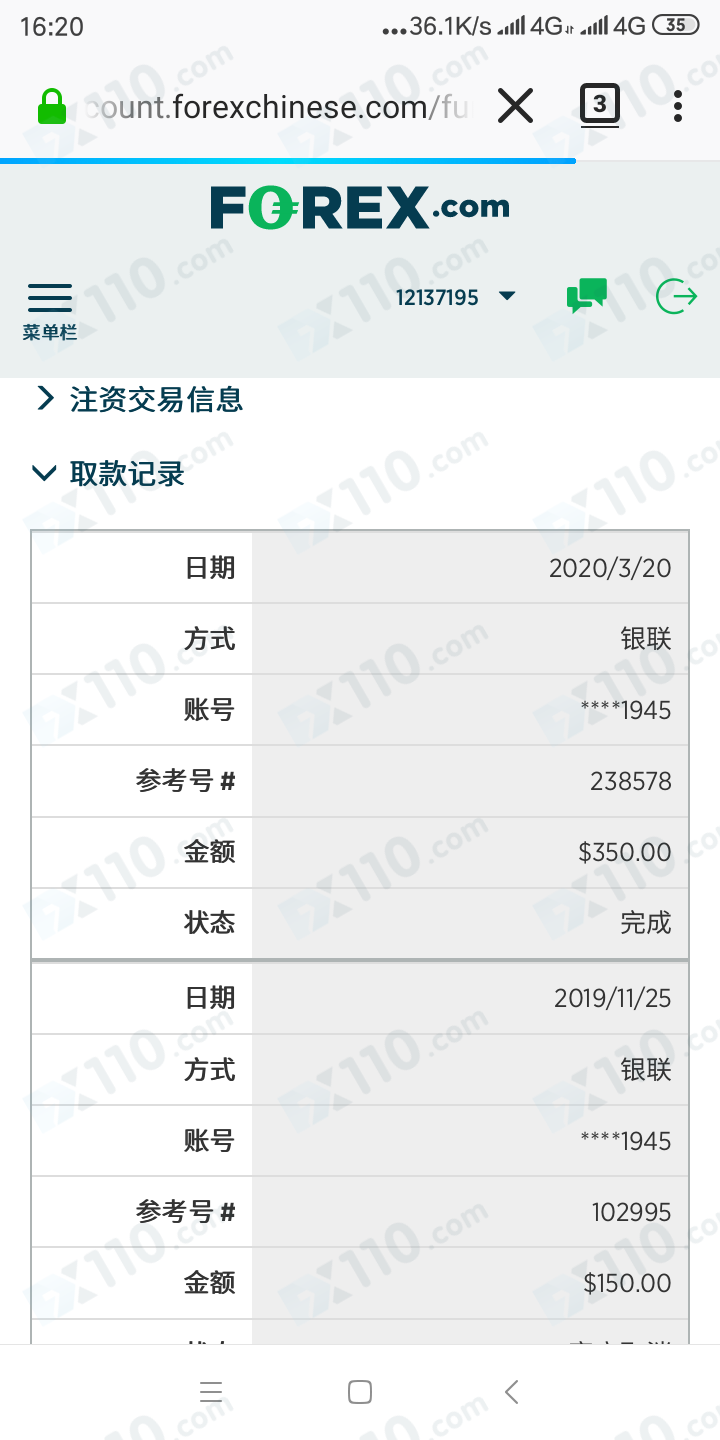
Task: Click the FOREX.com logo
Action: tap(360, 207)
